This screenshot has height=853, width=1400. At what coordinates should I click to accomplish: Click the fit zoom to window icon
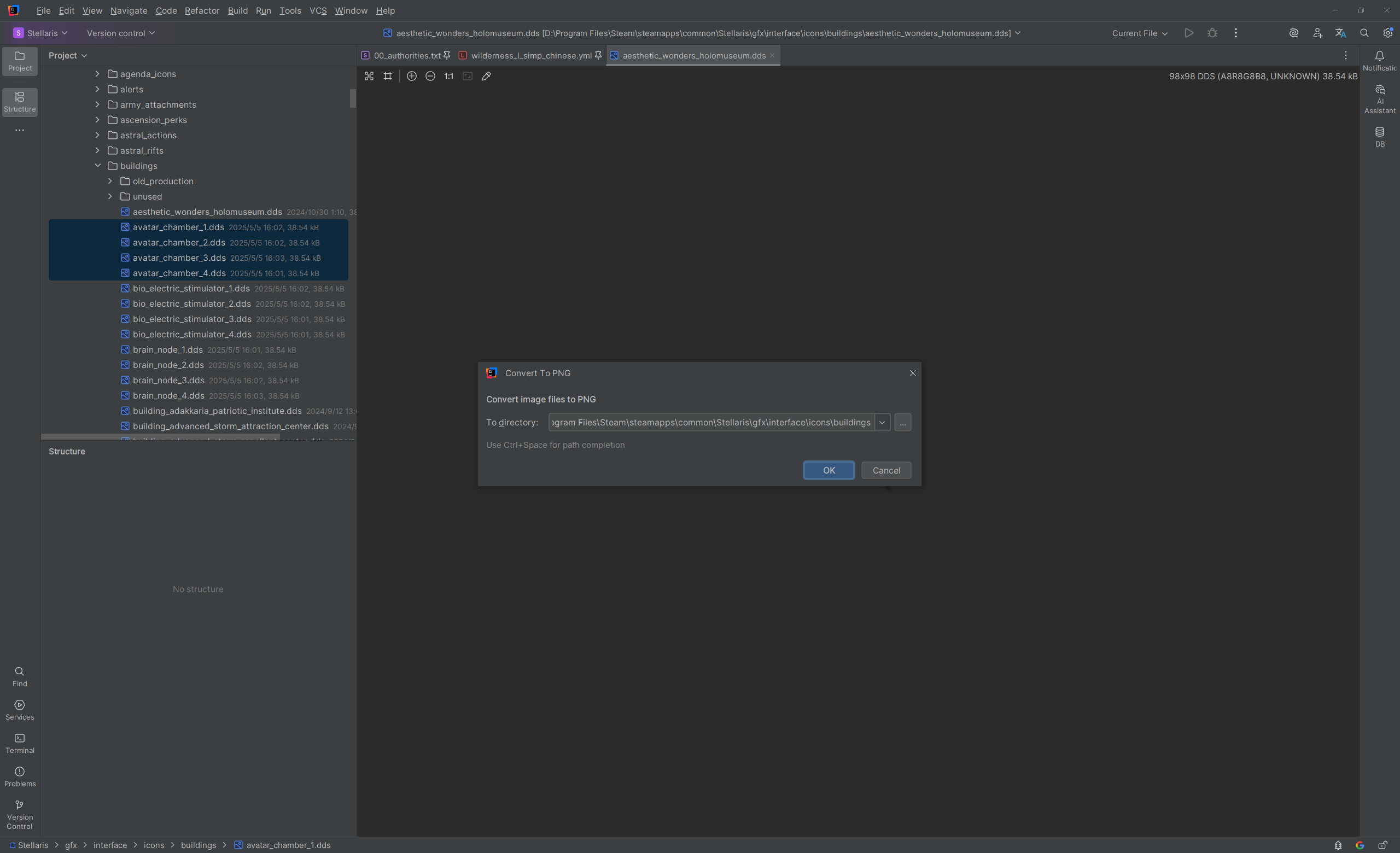(x=468, y=76)
